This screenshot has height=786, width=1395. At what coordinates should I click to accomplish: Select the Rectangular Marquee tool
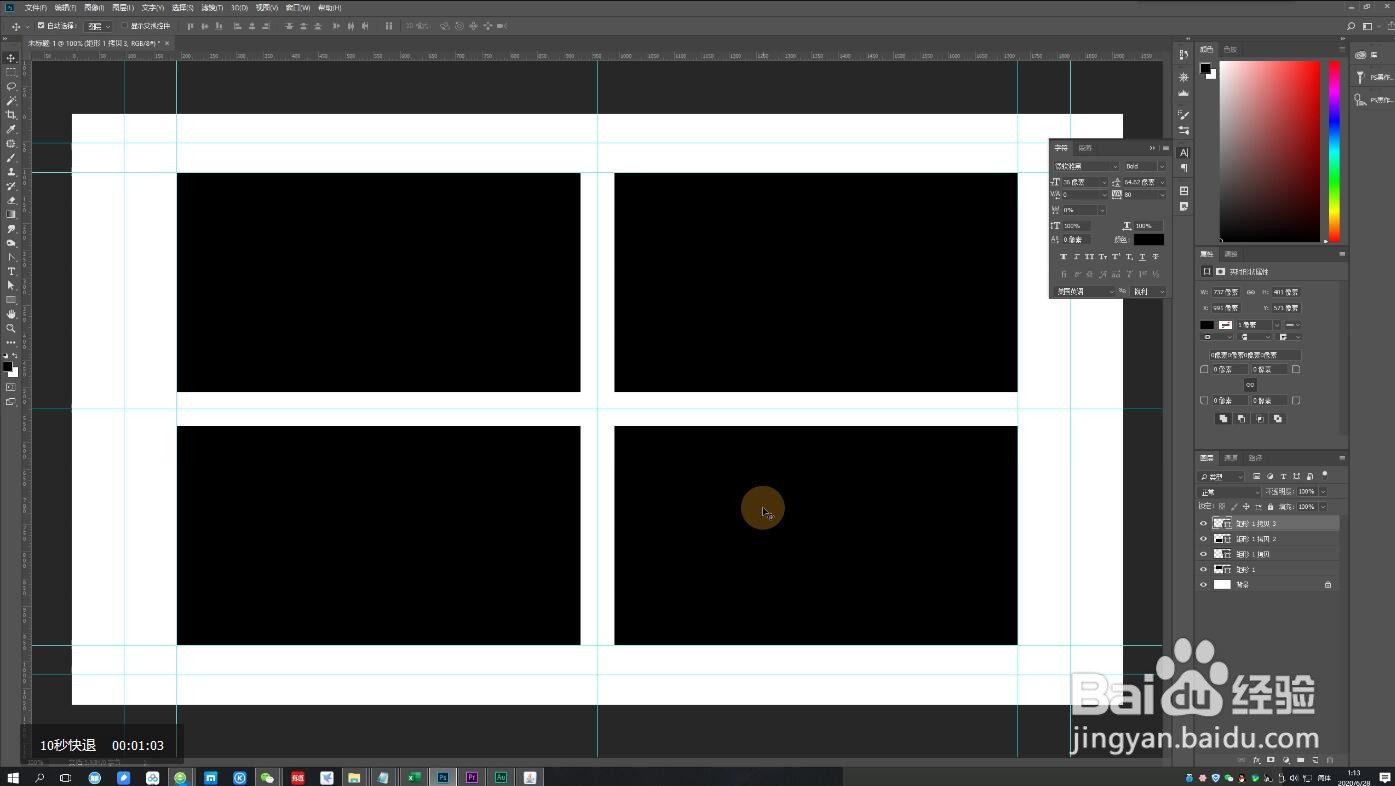pyautogui.click(x=11, y=71)
